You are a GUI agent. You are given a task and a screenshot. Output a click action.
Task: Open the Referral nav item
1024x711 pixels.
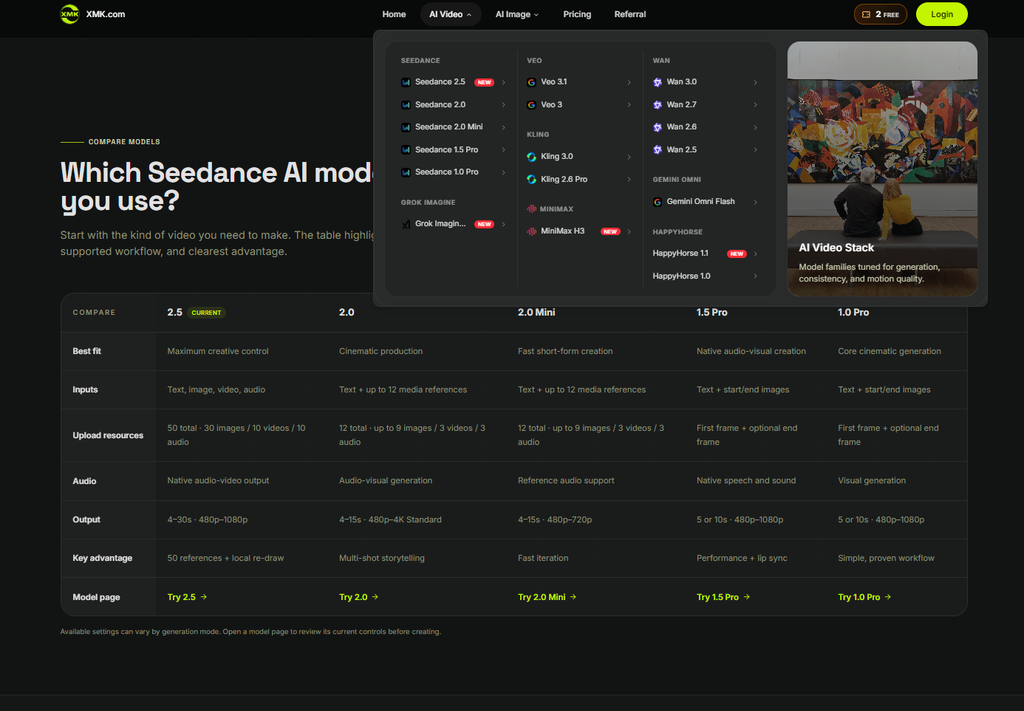coord(630,14)
